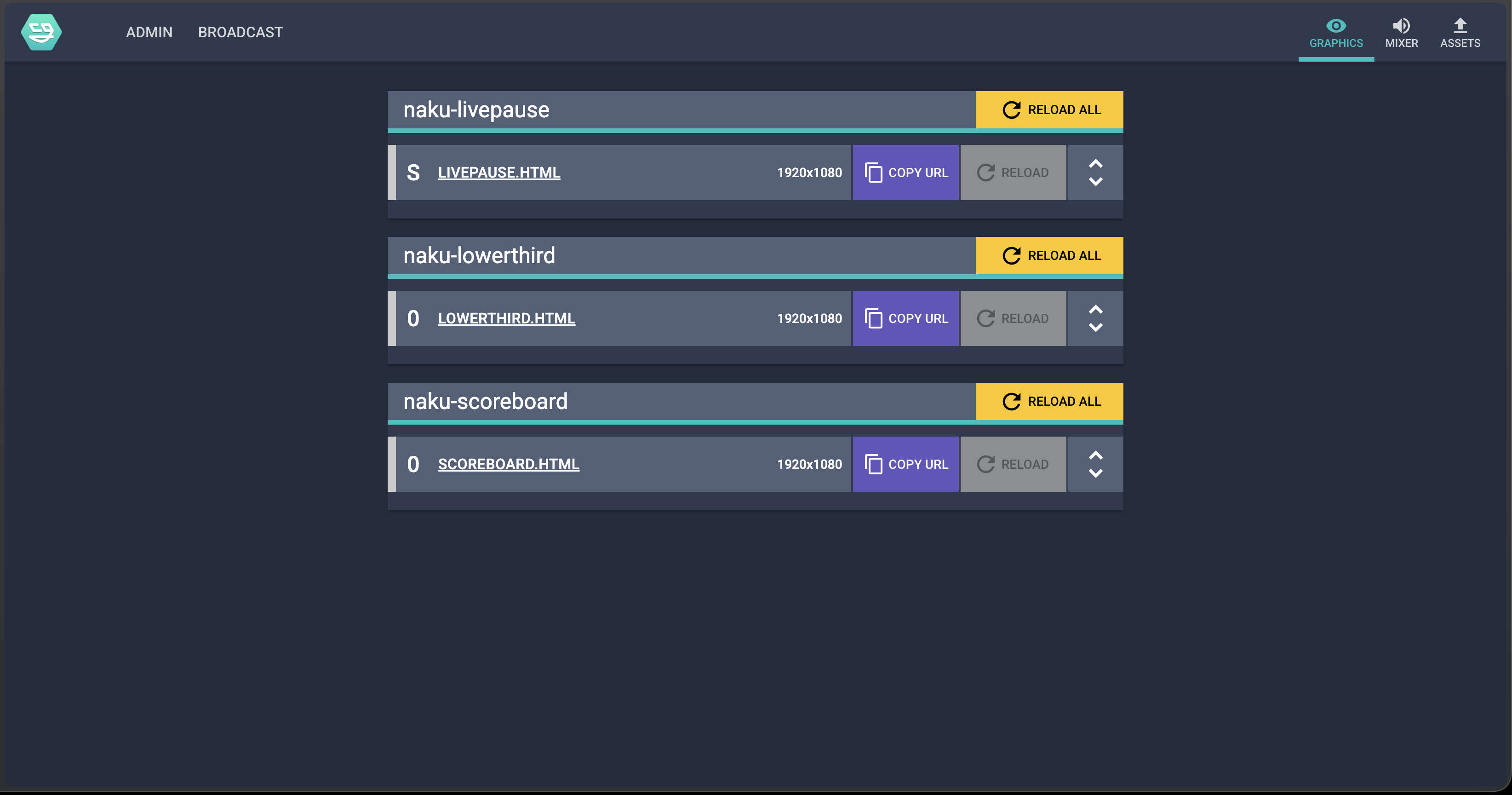The width and height of the screenshot is (1512, 795).
Task: Expand the LIVEPAUSE.HTML instance details
Action: click(1095, 173)
